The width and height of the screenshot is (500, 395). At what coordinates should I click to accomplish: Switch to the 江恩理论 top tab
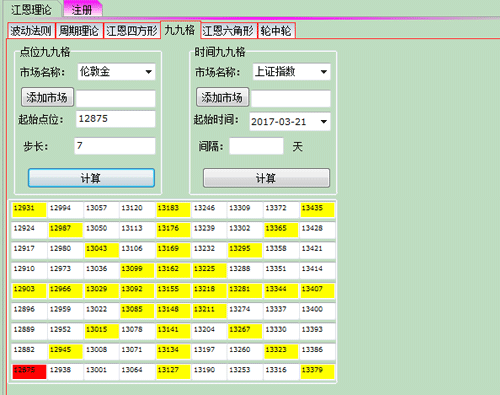point(32,9)
